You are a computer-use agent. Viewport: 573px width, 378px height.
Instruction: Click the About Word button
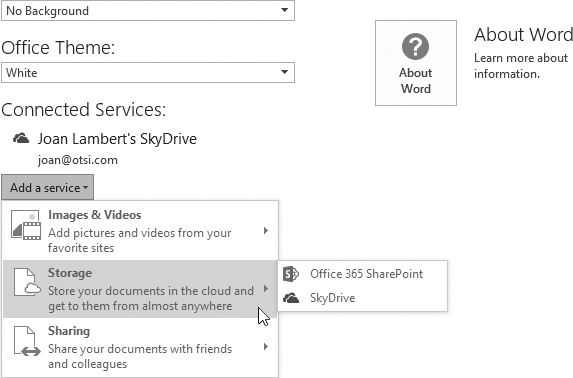(x=416, y=63)
